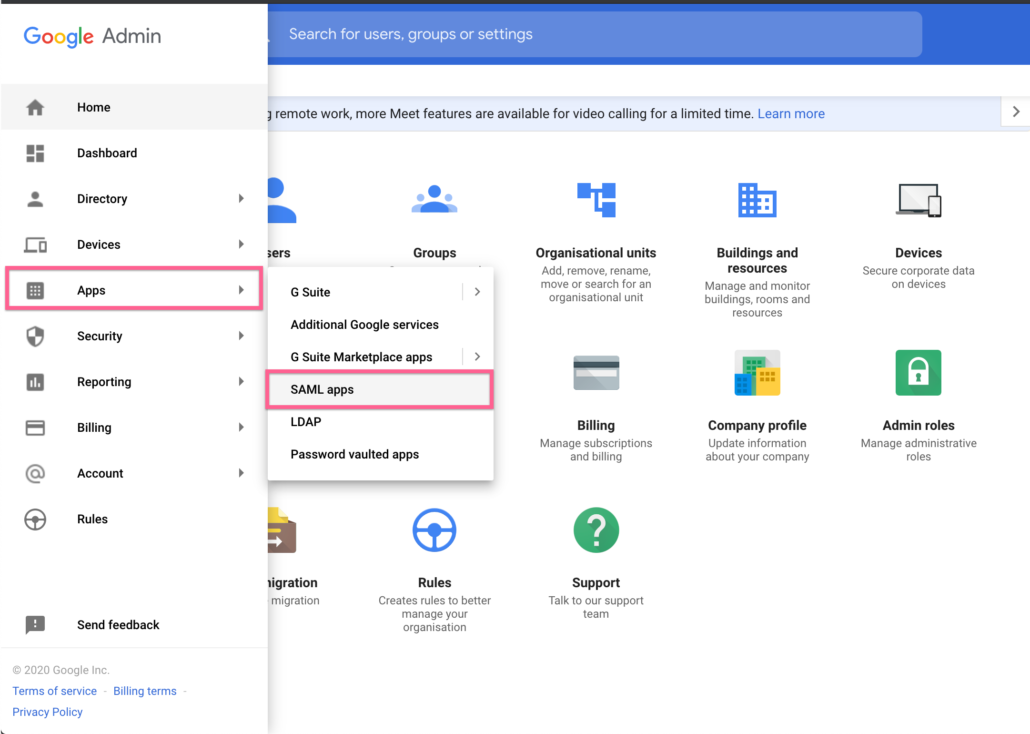The image size is (1030, 734).
Task: Open the Organisational units hierarchy icon
Action: pyautogui.click(x=596, y=200)
